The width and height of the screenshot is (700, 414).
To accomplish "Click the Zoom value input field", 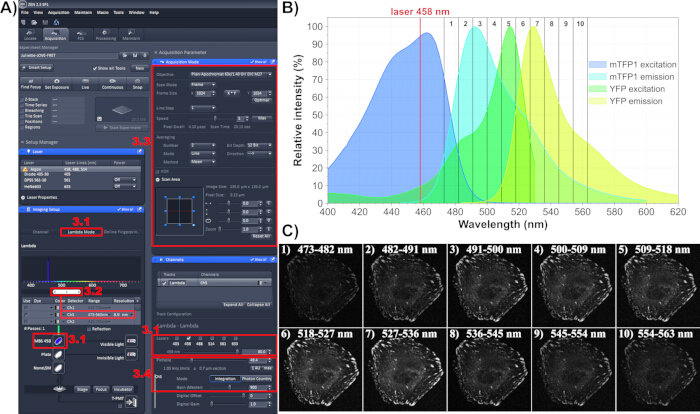I will click(x=249, y=229).
